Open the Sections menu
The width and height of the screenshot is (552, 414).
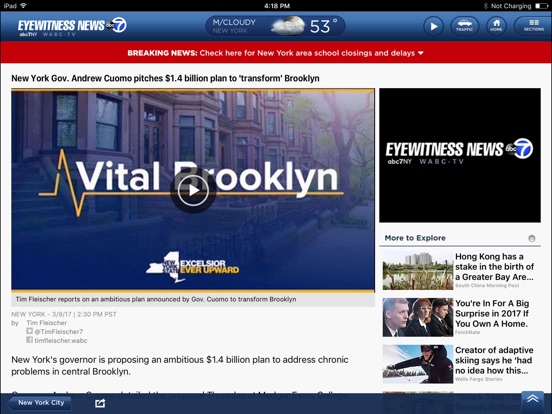click(x=533, y=26)
